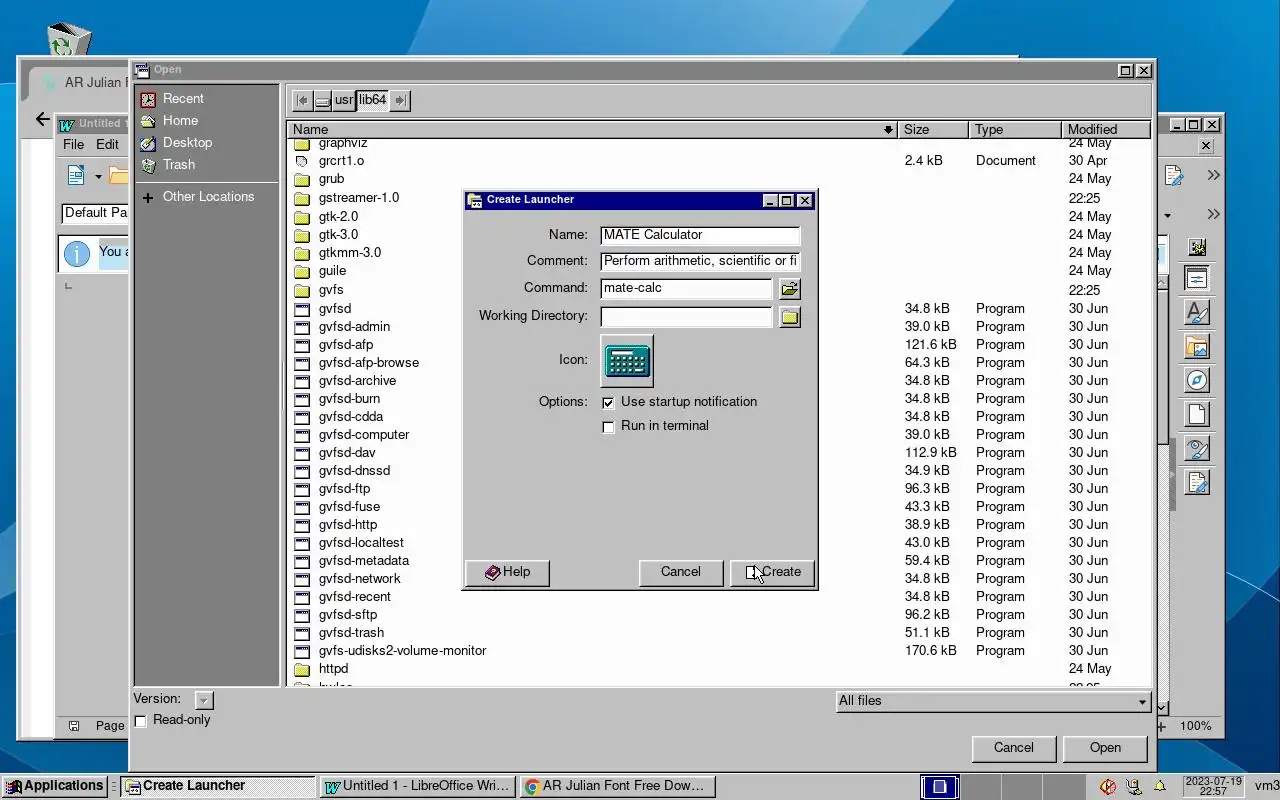Viewport: 1280px width, 800px height.
Task: Browse for command using folder icon beside mate-calc
Action: [x=790, y=288]
